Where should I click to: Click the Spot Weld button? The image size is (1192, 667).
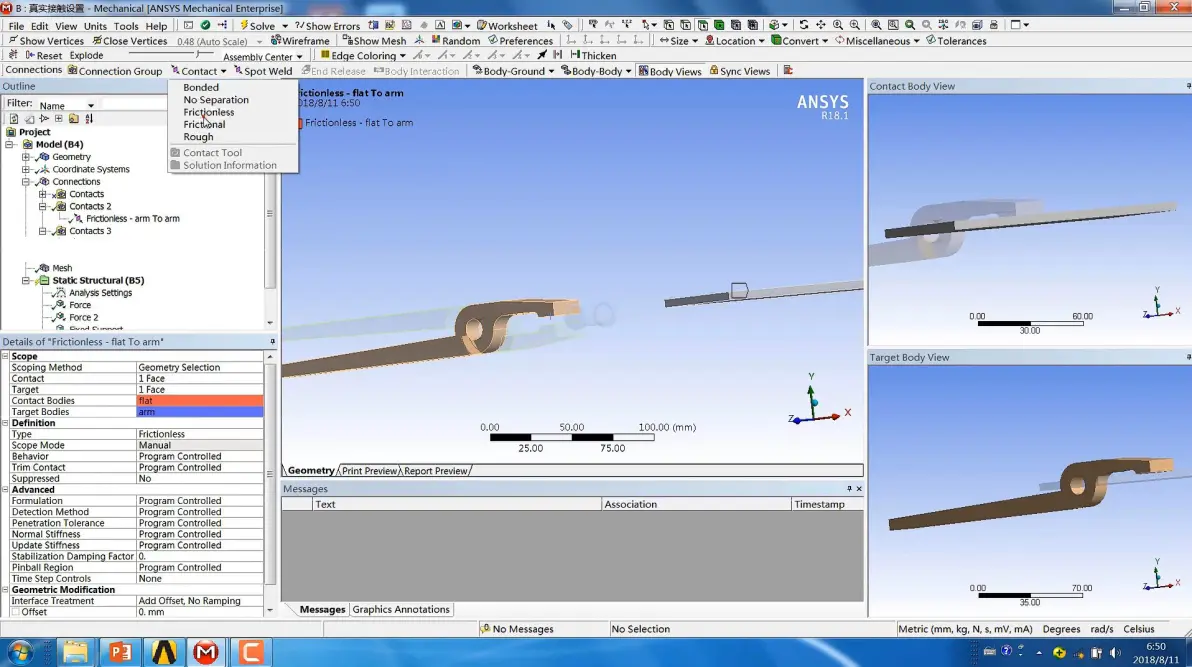point(263,71)
